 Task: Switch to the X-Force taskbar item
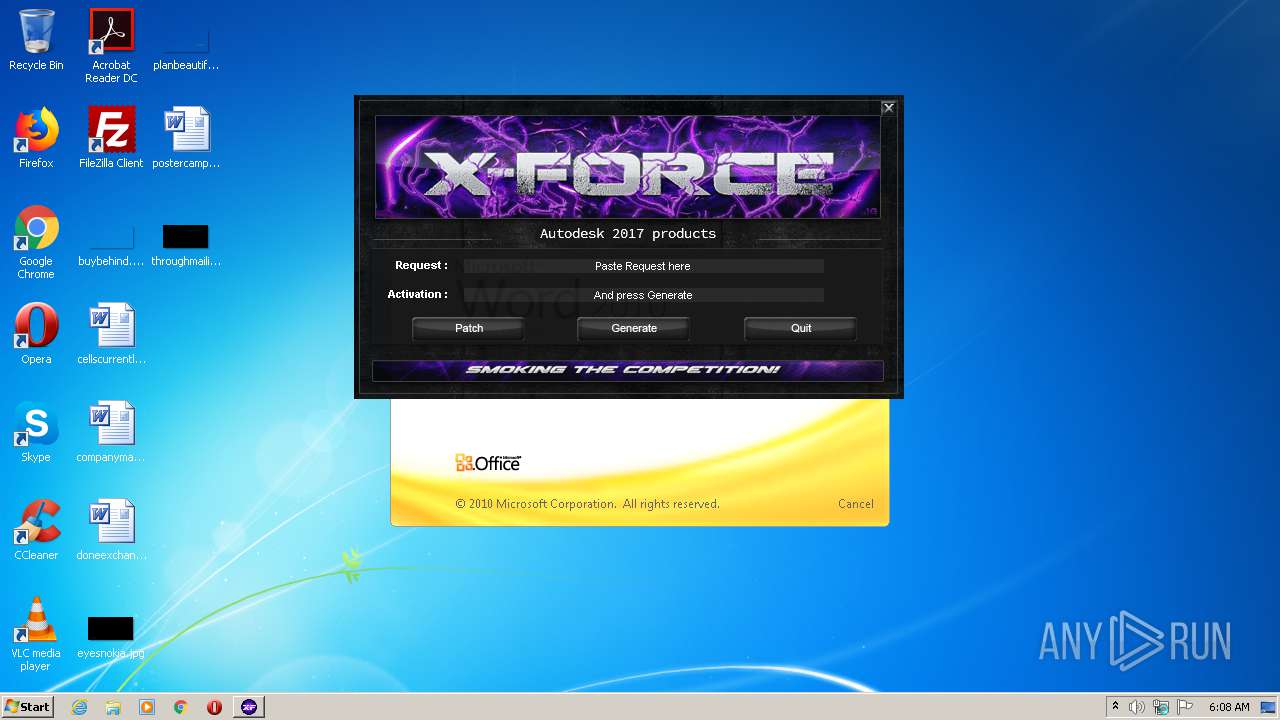(x=249, y=707)
